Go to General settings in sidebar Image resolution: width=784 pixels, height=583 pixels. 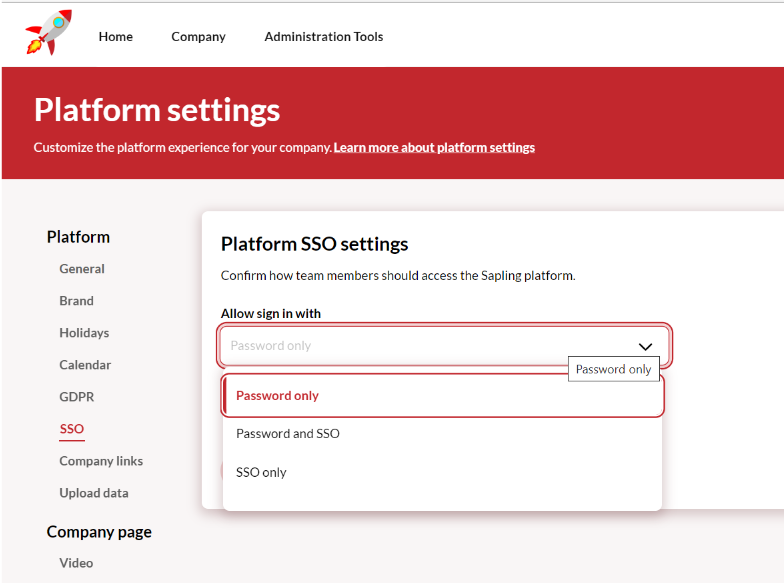tap(82, 269)
